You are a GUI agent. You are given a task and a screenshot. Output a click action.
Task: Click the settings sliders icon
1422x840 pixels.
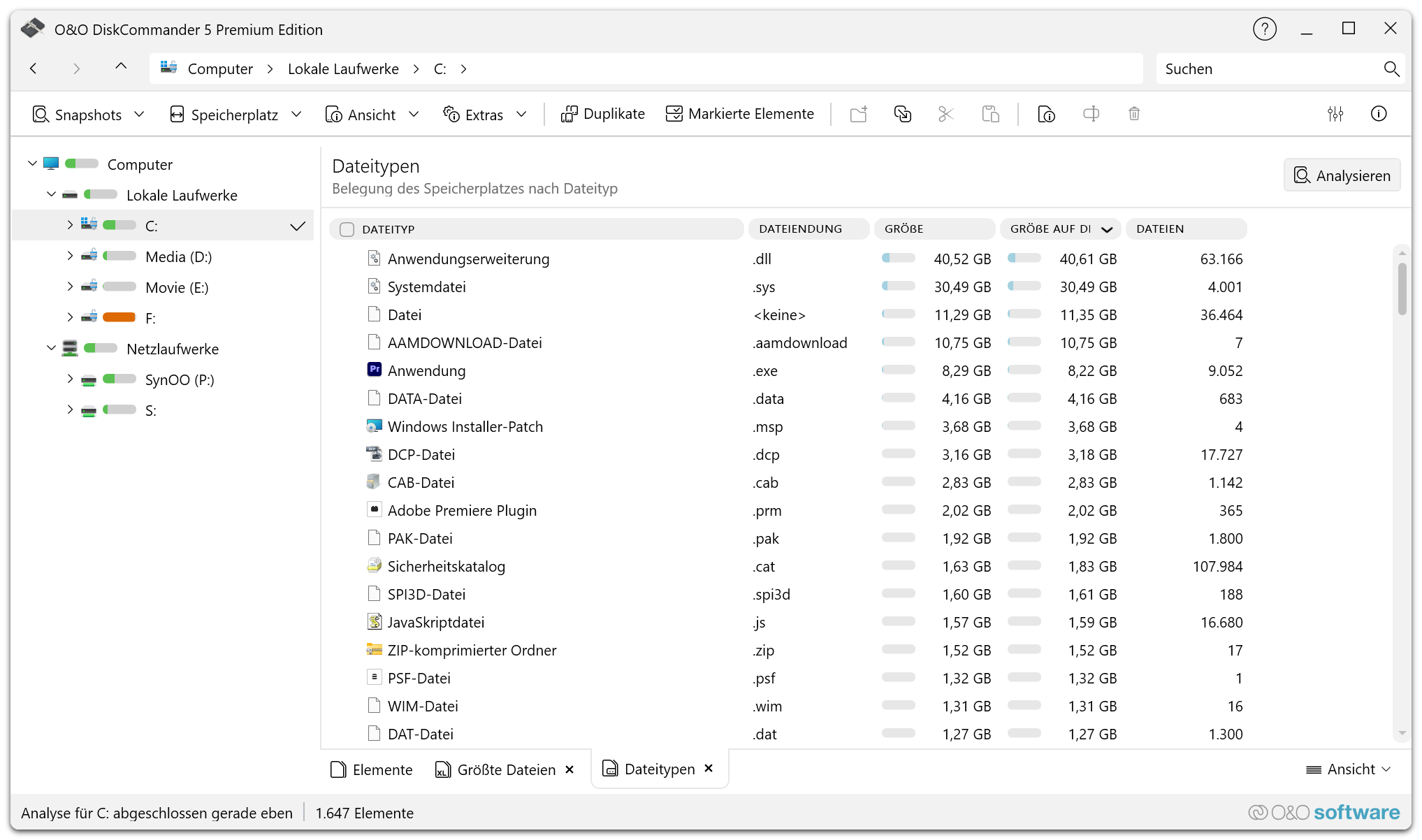point(1335,114)
